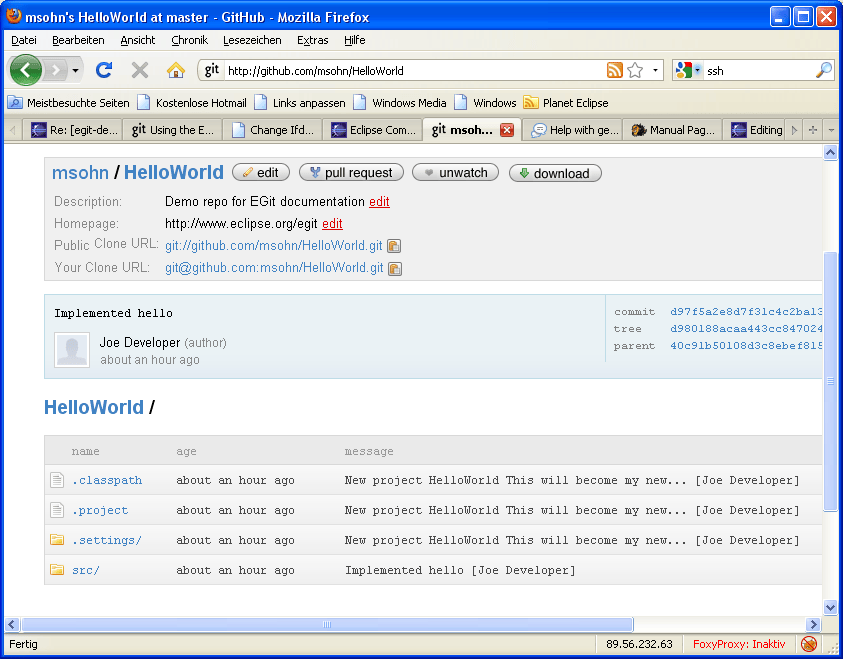The height and width of the screenshot is (659, 843).
Task: Open the tree hash d980188a link
Action: (746, 328)
